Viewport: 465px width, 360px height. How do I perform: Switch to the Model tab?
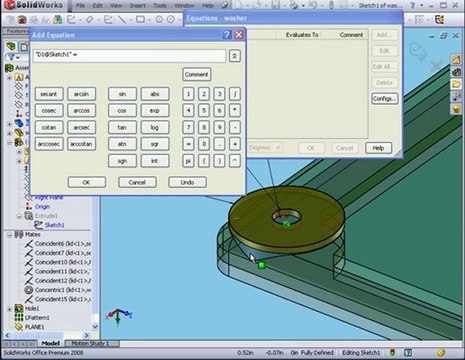coord(51,343)
